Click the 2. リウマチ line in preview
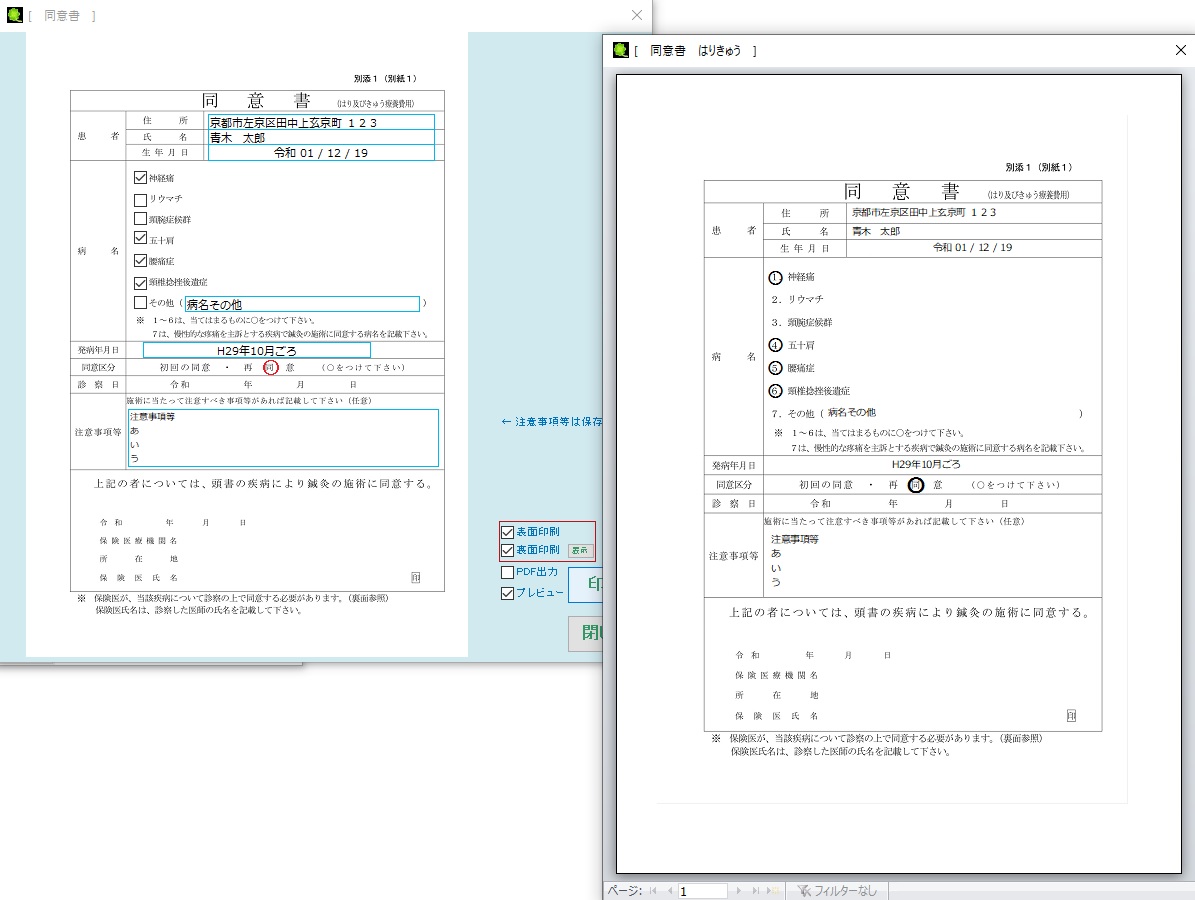1195x900 pixels. pos(797,299)
